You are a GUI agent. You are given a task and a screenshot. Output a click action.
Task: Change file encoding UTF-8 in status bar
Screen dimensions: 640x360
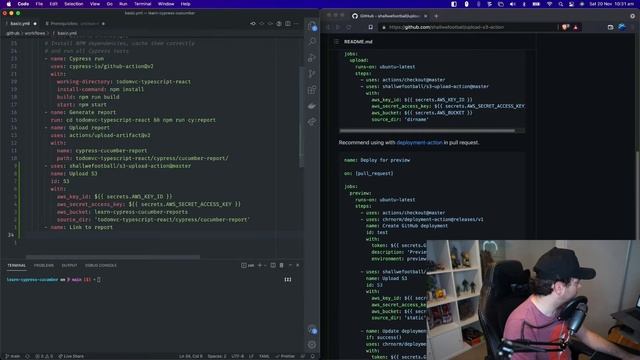point(237,356)
